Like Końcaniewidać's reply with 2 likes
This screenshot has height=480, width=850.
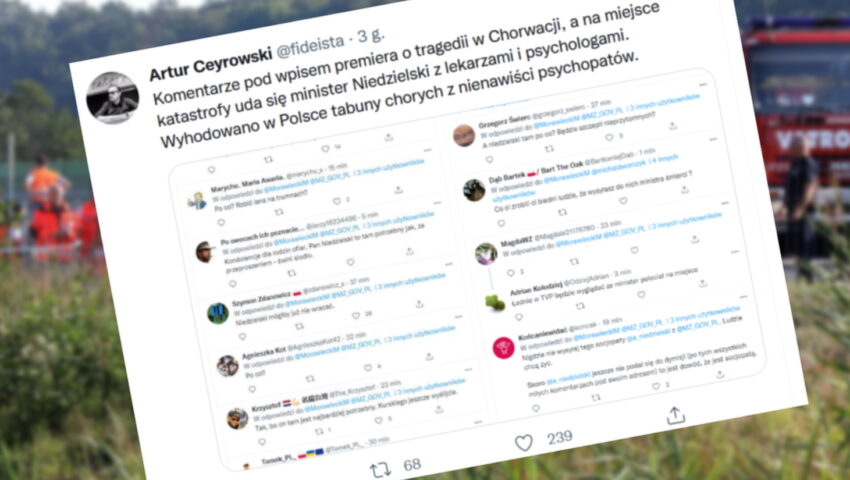coord(656,386)
